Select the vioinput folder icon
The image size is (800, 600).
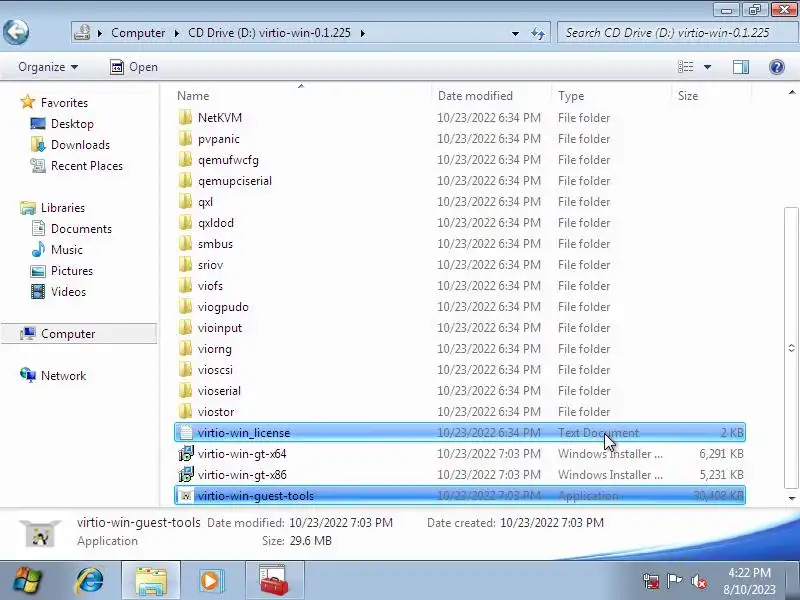[185, 328]
